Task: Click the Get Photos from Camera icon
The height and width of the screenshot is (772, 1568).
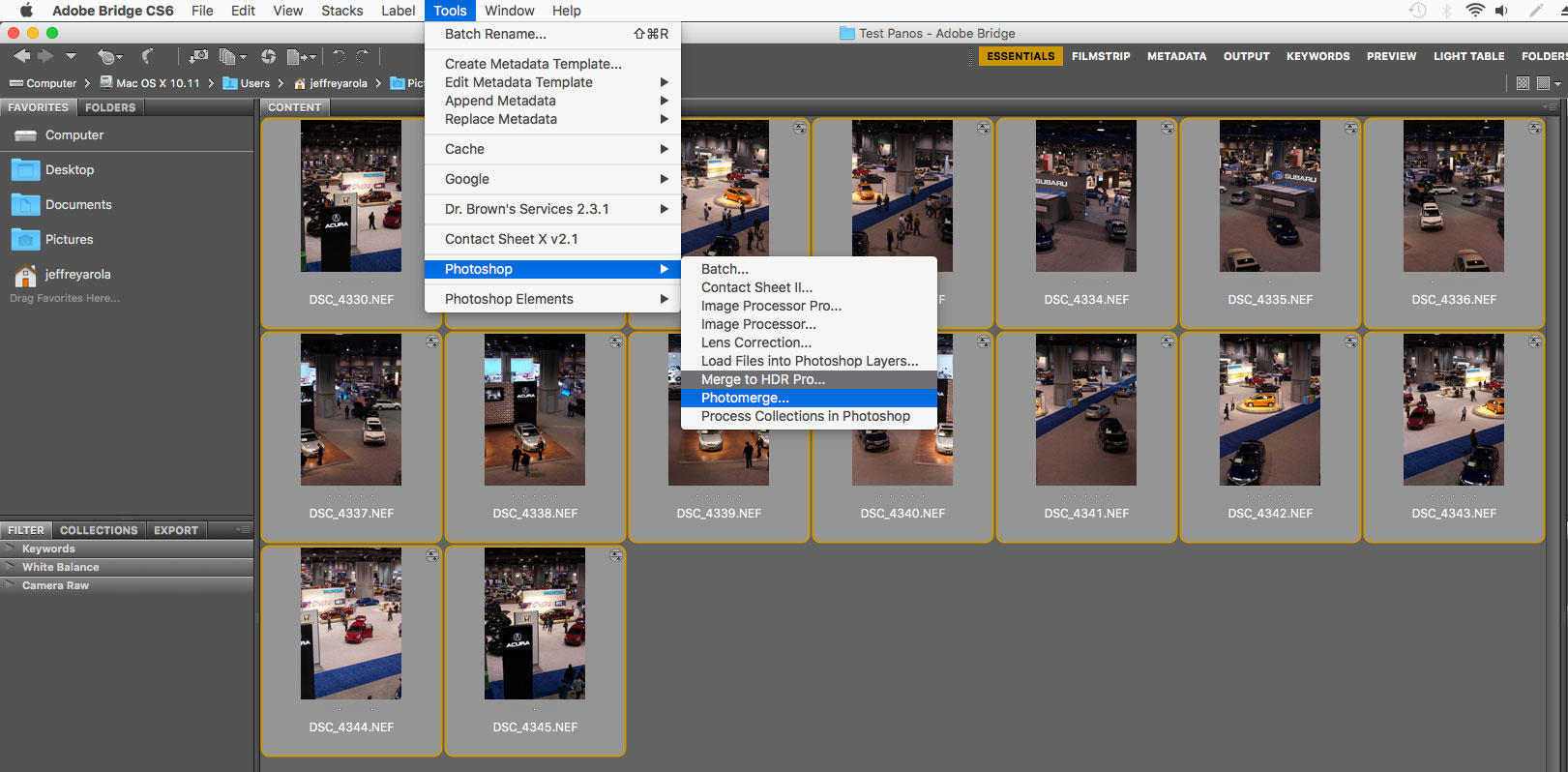Action: [198, 56]
